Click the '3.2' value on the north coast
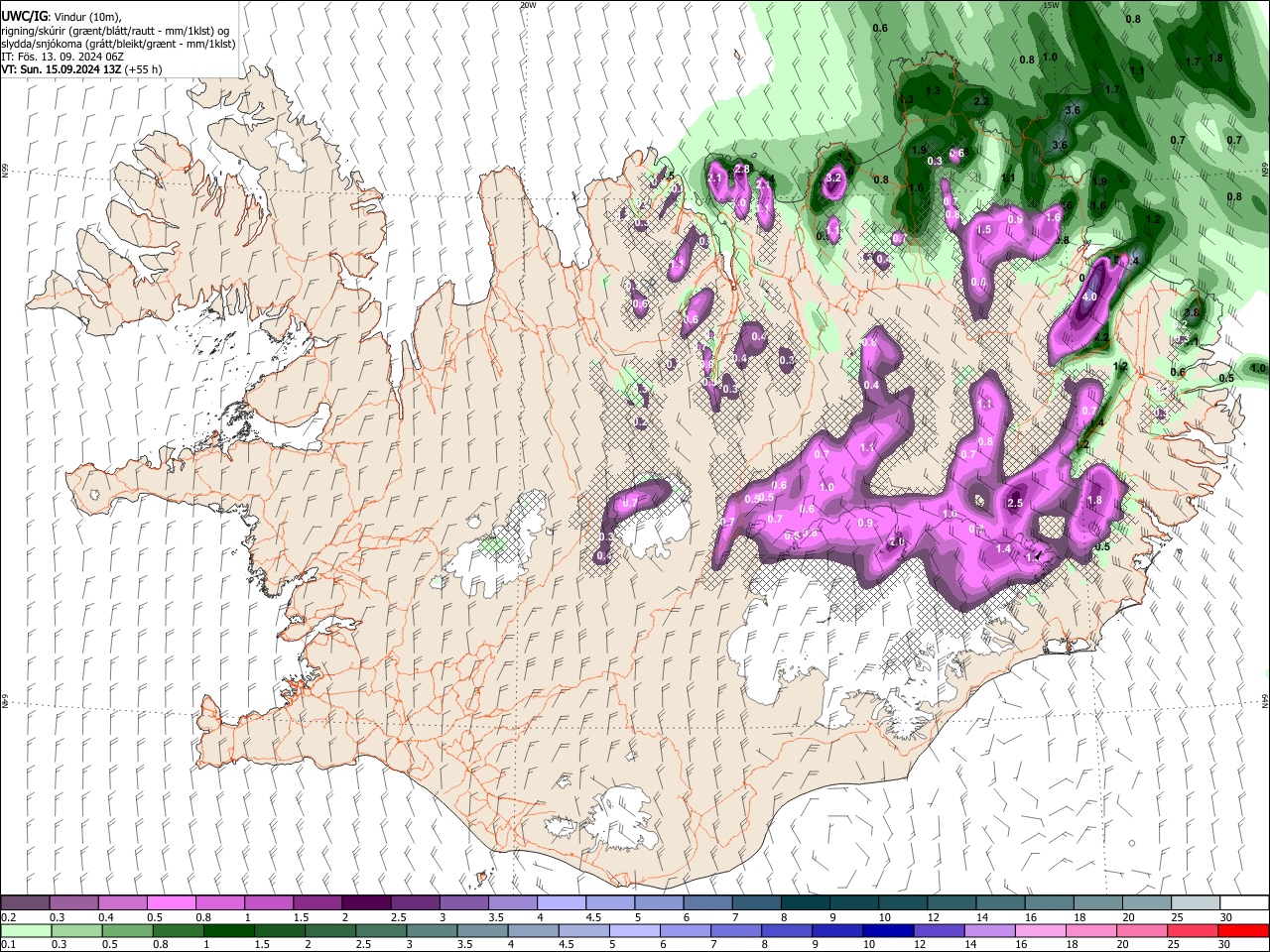This screenshot has height=952, width=1270. 833,178
